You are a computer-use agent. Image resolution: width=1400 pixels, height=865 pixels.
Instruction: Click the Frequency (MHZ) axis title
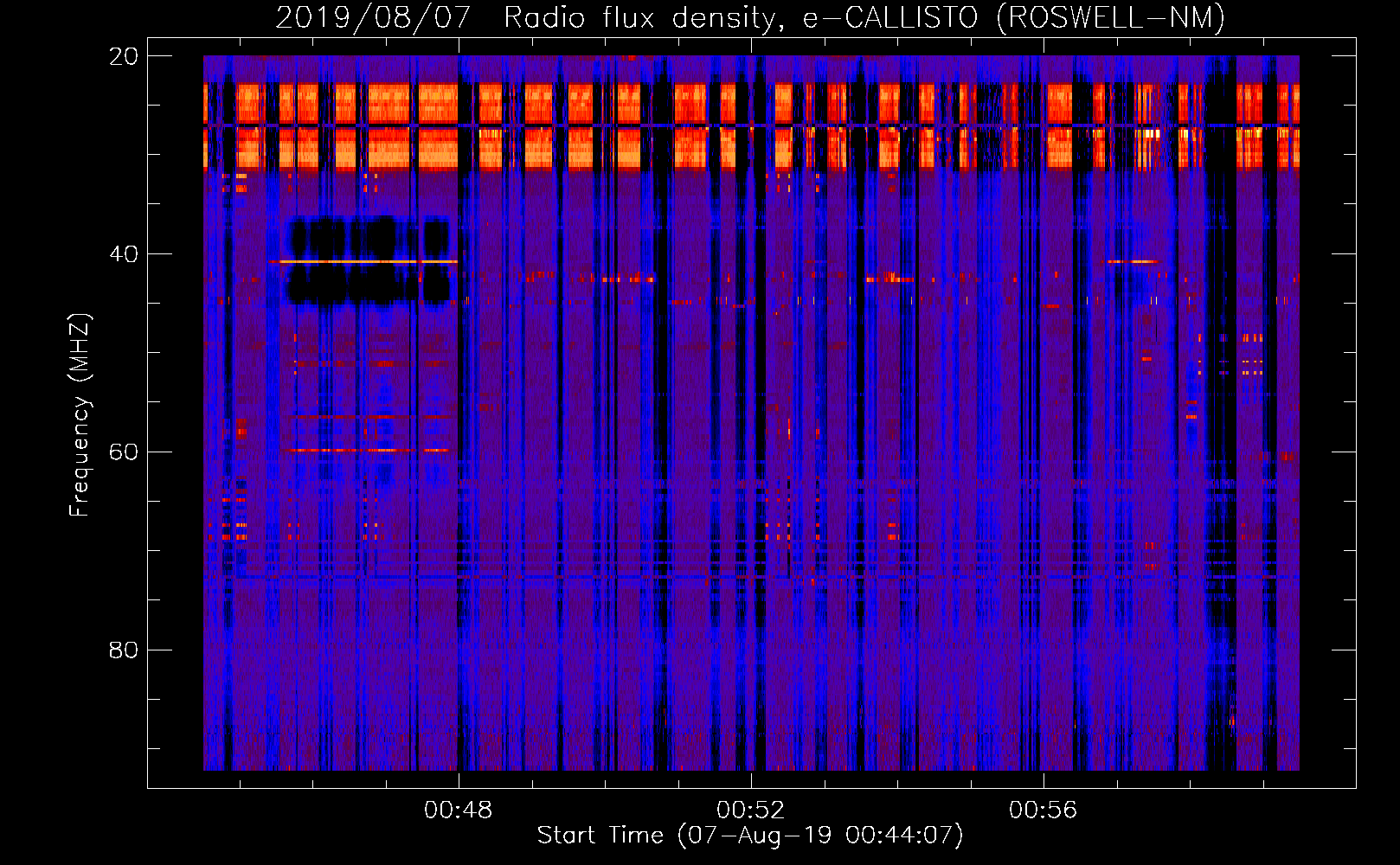80,415
